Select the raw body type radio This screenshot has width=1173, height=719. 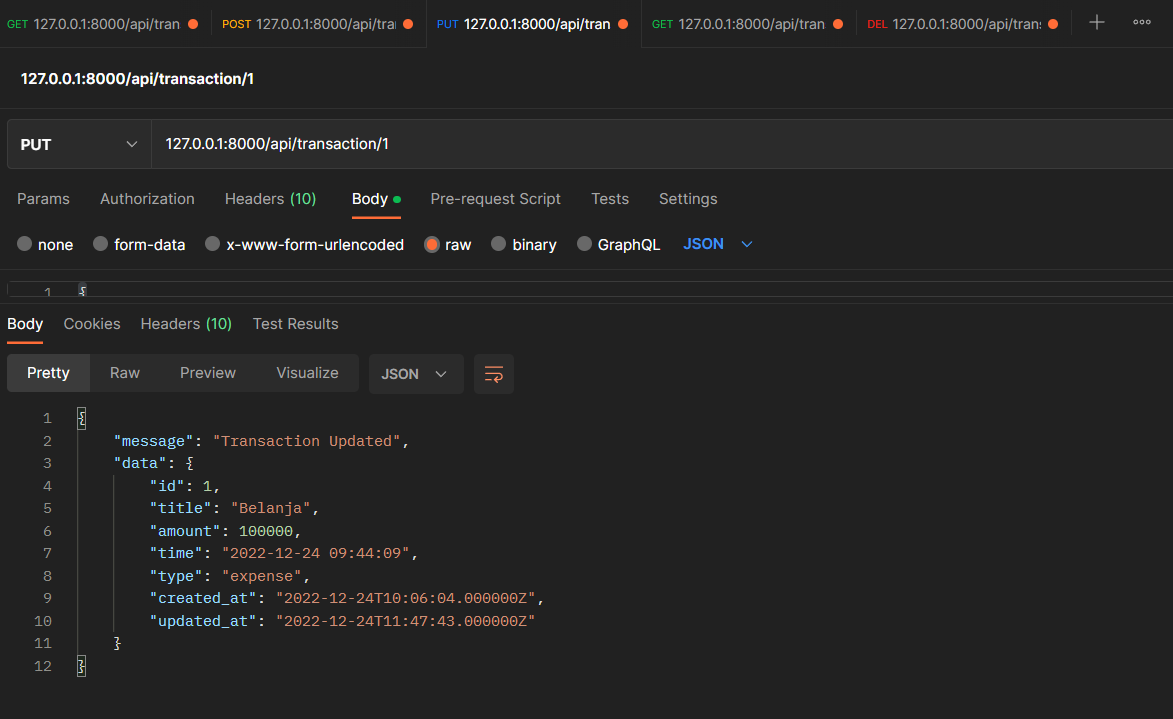(x=432, y=244)
